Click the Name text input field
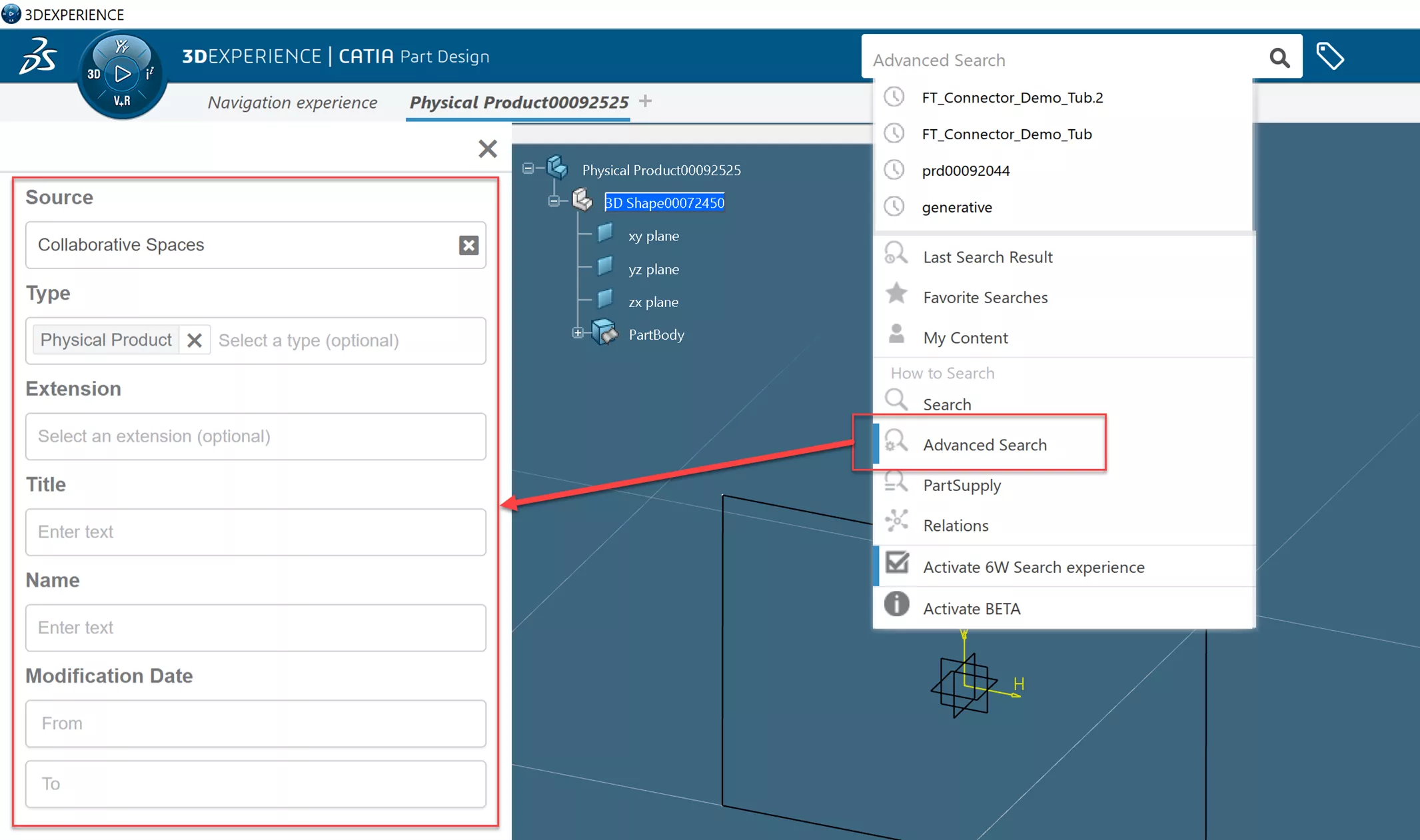Screen dimensions: 1420x840 pyautogui.click(x=256, y=628)
